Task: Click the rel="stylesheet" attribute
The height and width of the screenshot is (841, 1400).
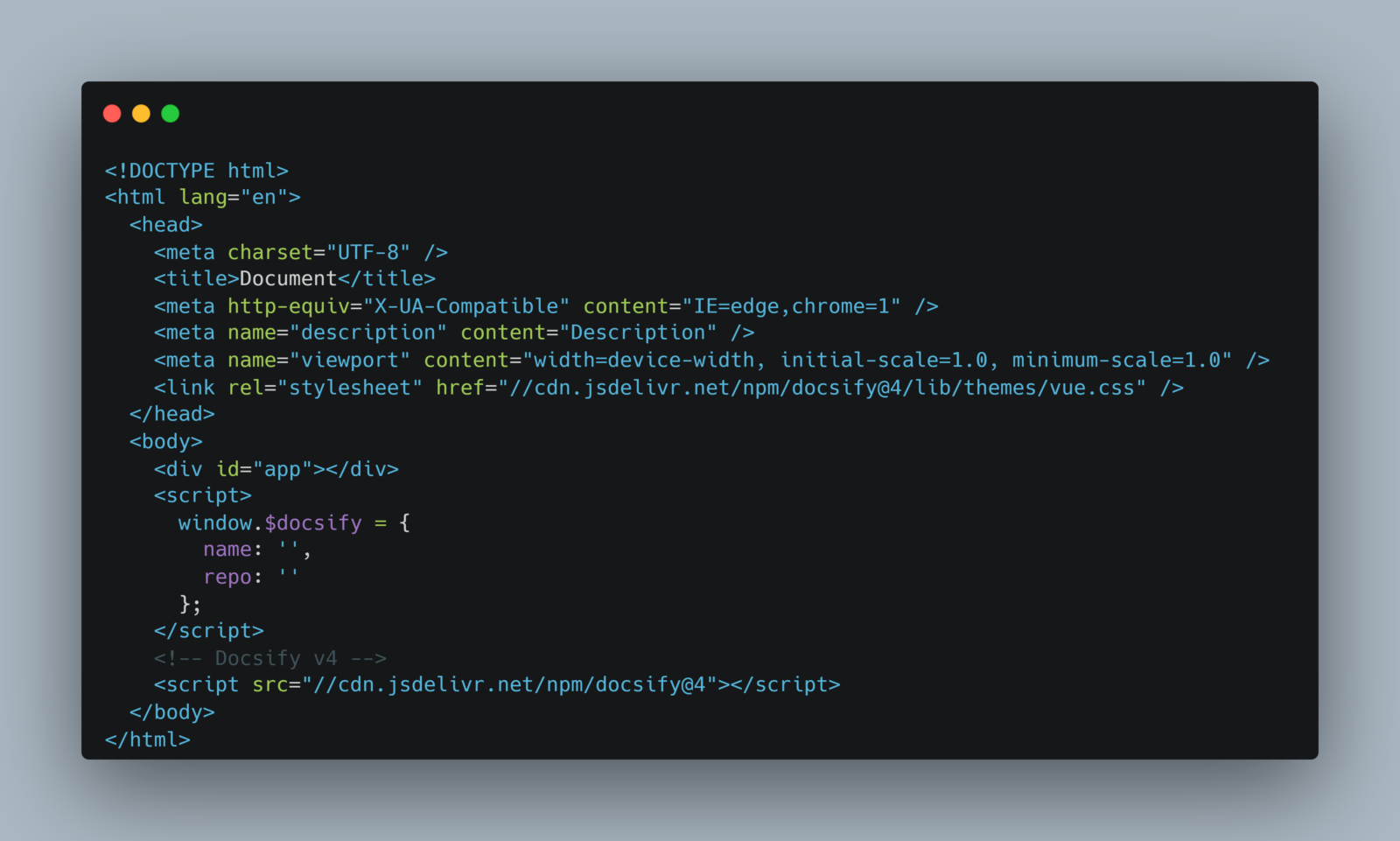Action: coord(325,388)
